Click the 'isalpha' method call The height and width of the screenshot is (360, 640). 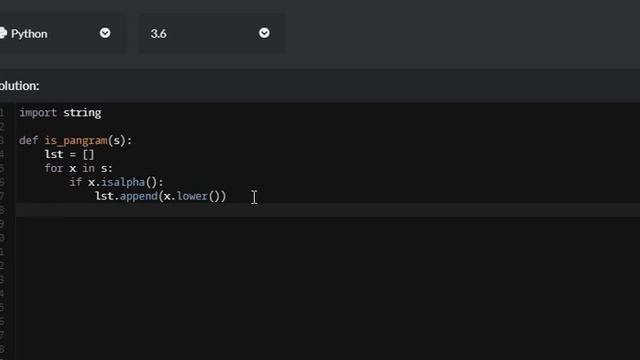(123, 182)
